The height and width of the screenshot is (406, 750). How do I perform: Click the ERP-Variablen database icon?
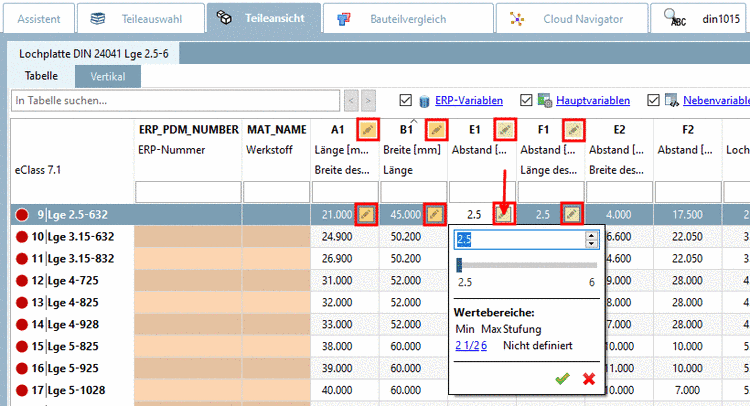pos(424,101)
